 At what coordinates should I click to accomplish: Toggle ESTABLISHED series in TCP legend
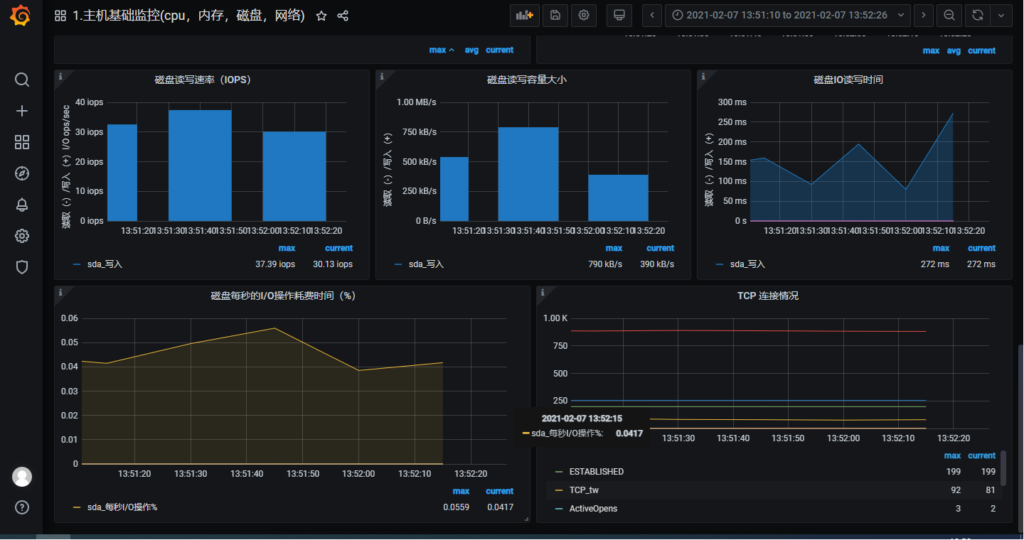click(596, 471)
